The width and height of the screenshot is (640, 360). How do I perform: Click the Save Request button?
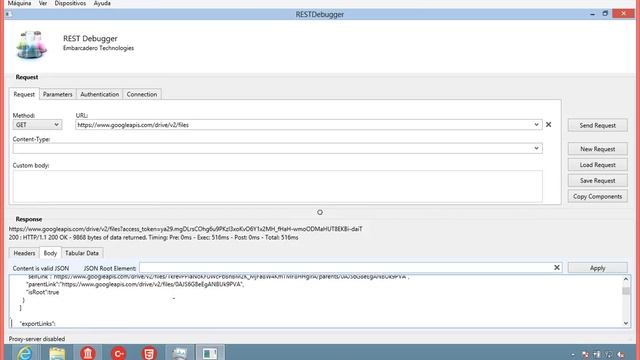[x=598, y=180]
